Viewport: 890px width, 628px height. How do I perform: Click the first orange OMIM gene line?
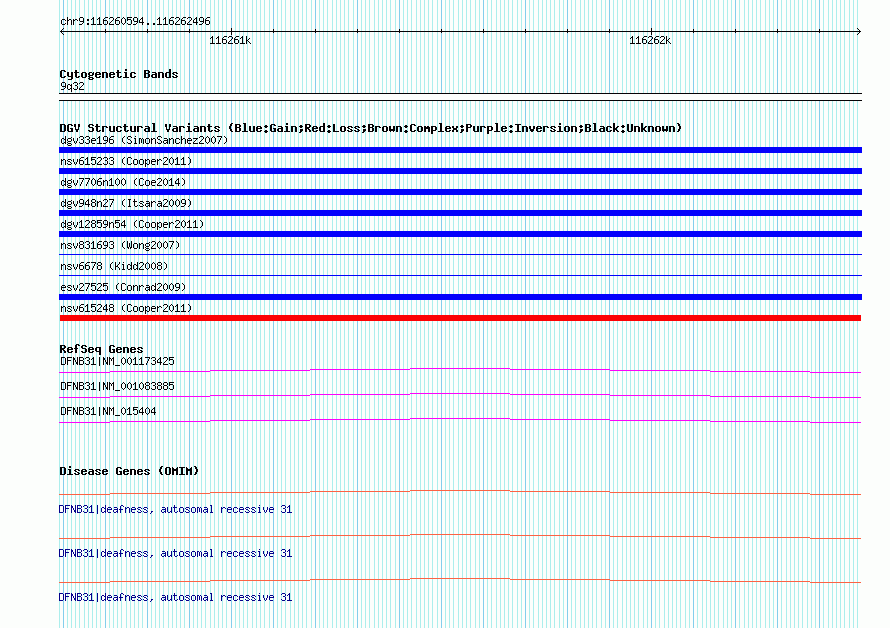[460, 491]
